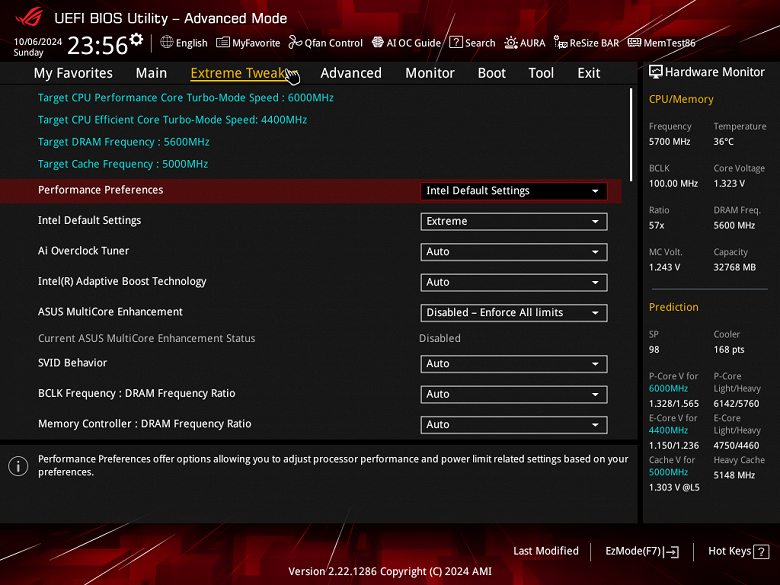
Task: Open the Ai Overclock Tuner dropdown
Action: tap(513, 252)
